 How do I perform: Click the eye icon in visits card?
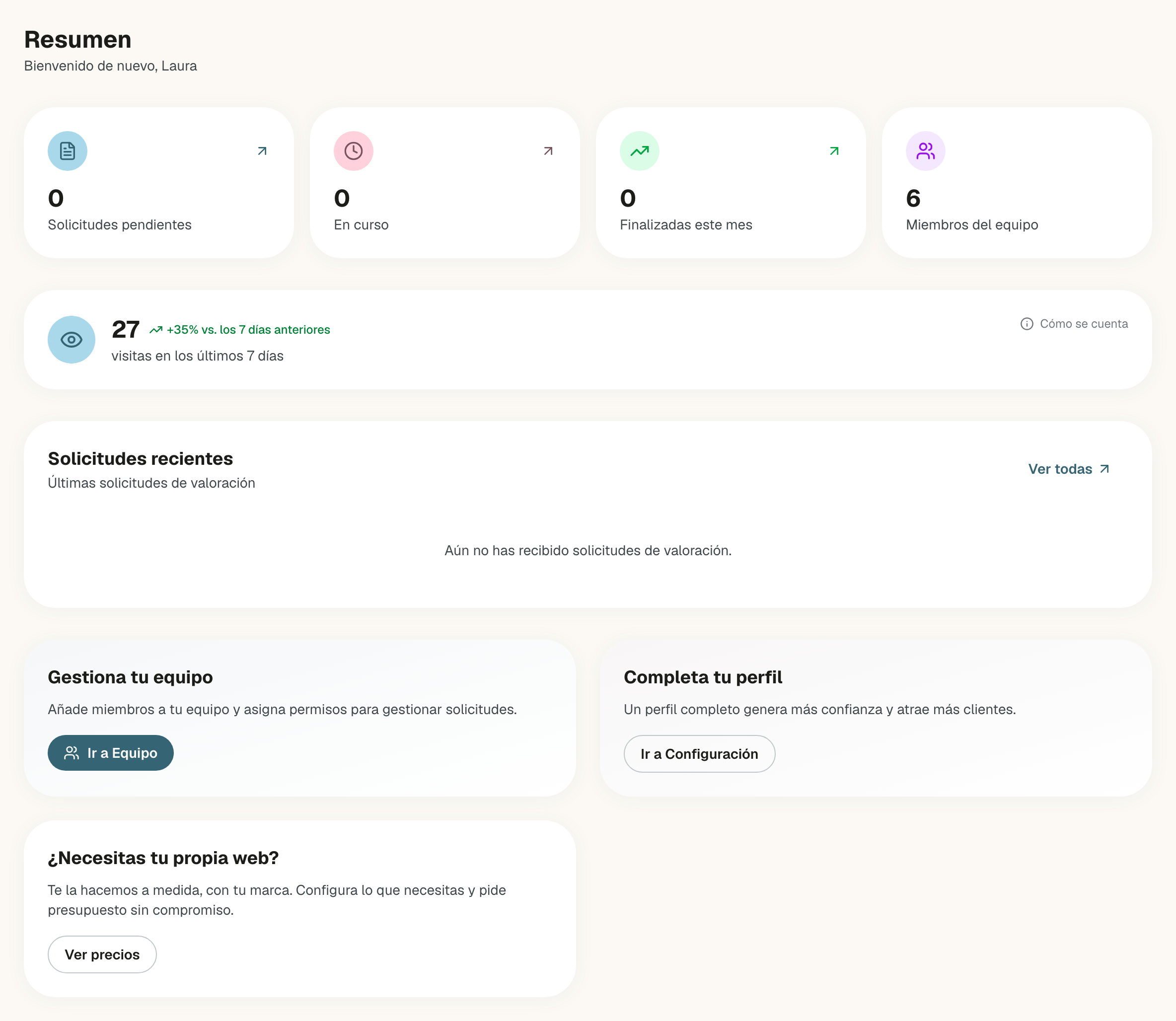(71, 340)
